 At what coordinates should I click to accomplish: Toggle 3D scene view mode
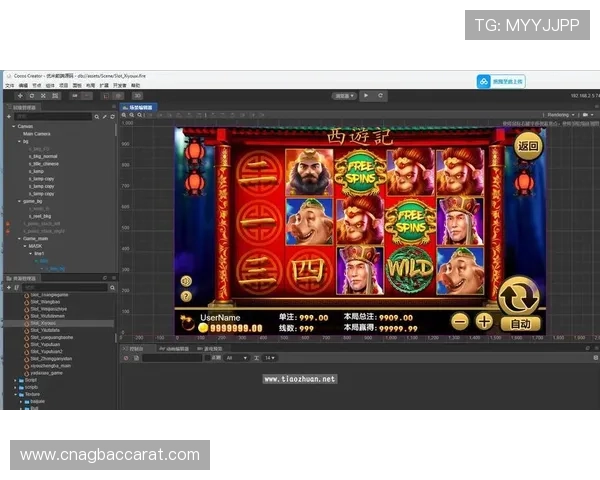(137, 96)
